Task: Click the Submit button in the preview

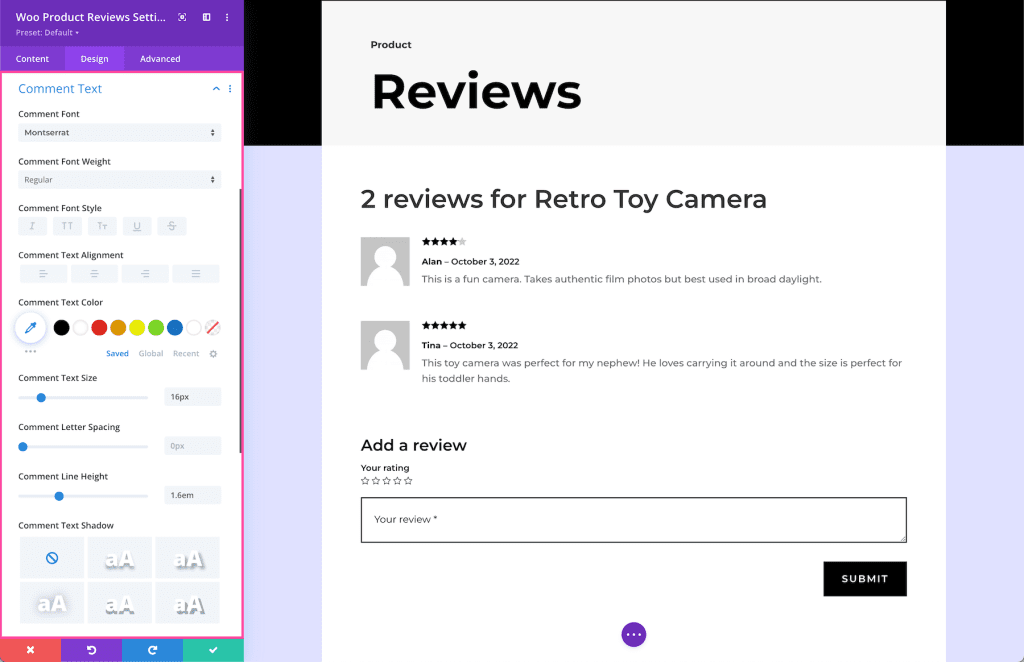Action: (x=864, y=578)
